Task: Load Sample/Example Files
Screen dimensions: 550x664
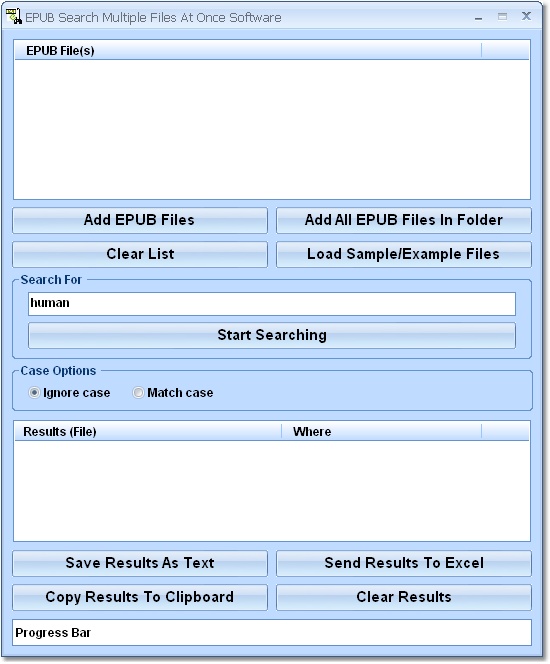Action: pyautogui.click(x=404, y=254)
